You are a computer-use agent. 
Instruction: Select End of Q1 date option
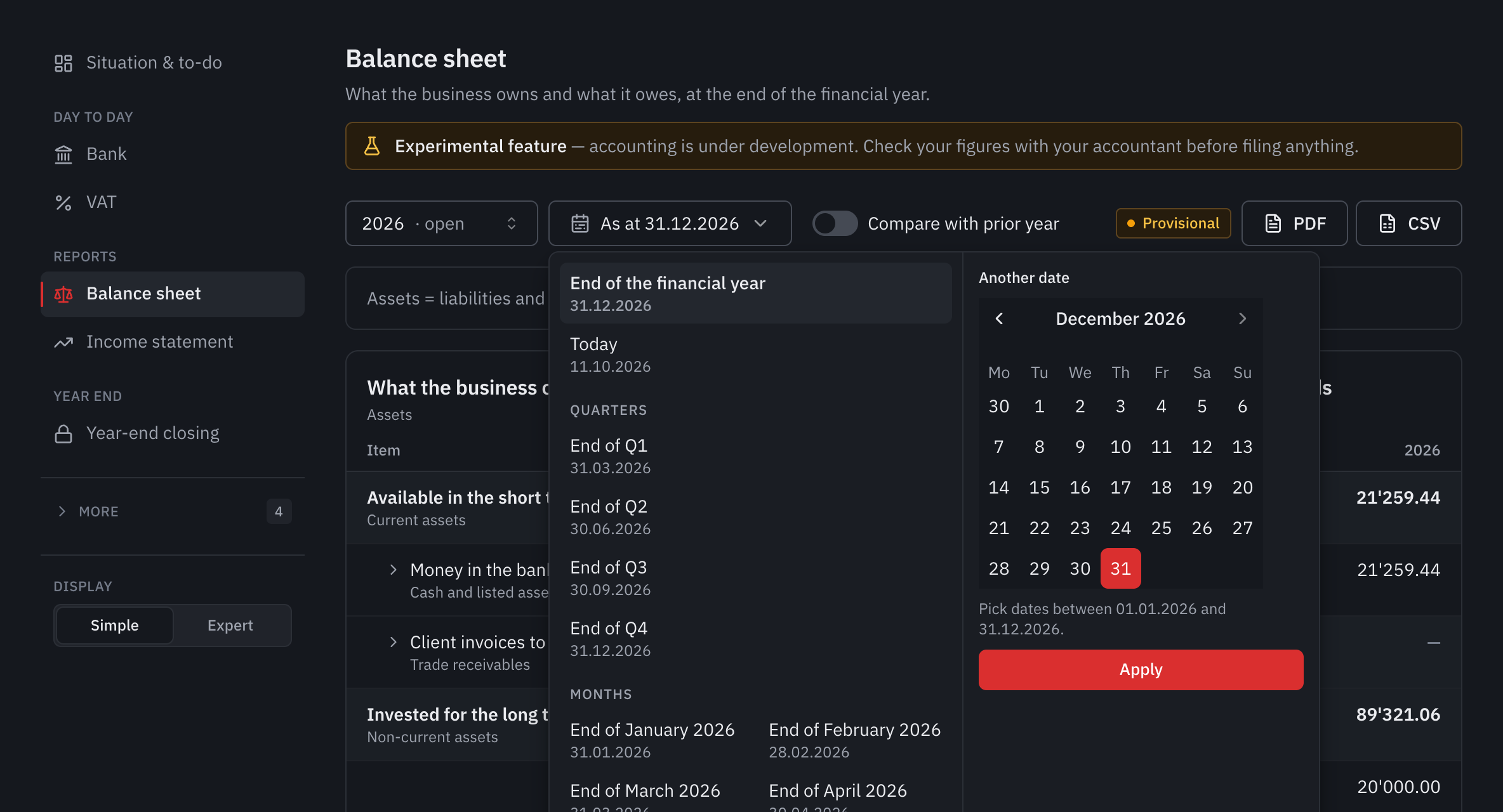pos(755,456)
